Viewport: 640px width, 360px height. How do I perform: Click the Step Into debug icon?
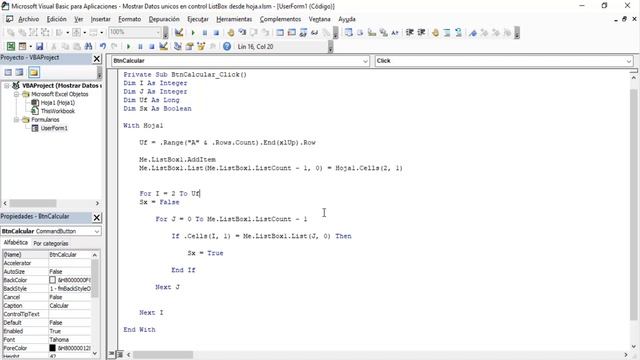(242, 33)
